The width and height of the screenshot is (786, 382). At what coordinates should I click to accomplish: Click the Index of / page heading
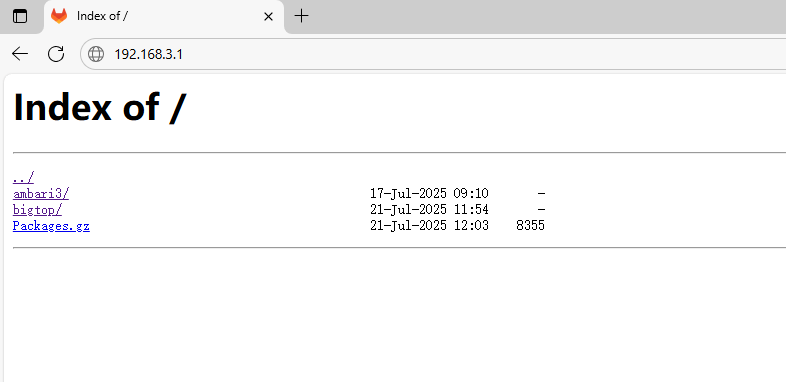coord(100,107)
